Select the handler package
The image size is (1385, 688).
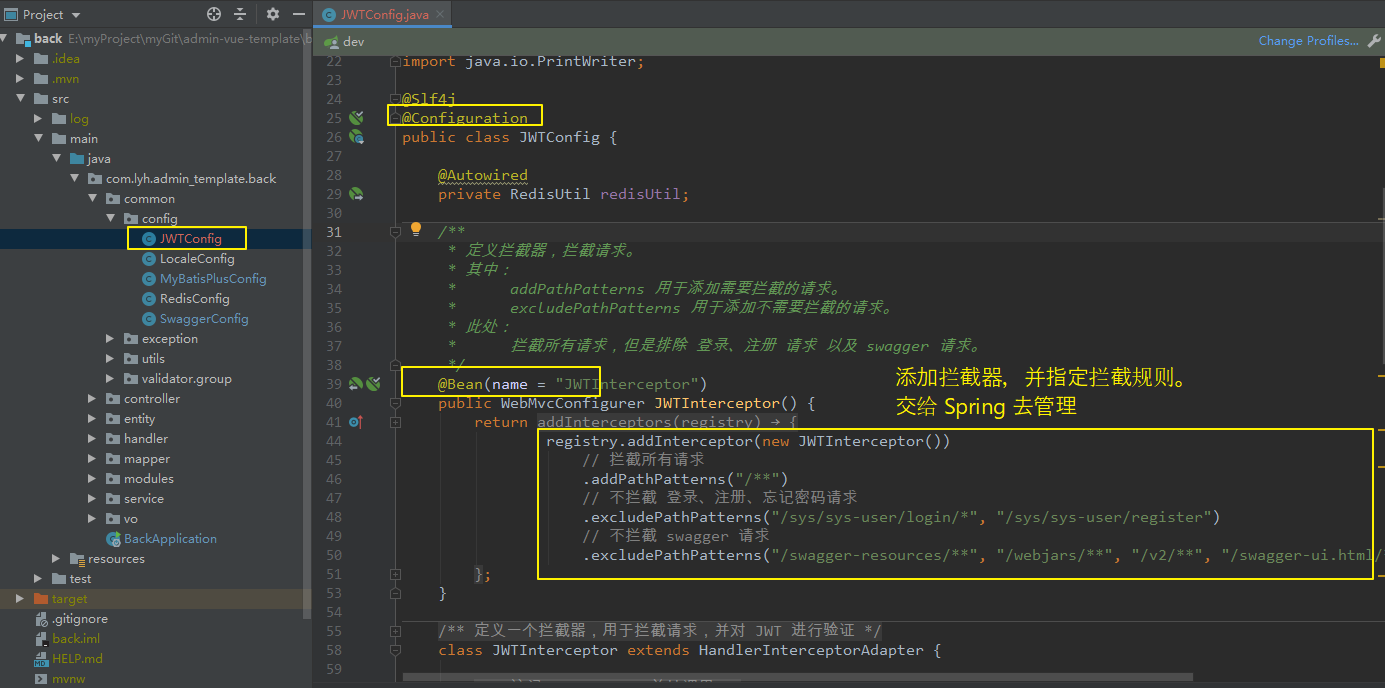coord(146,439)
